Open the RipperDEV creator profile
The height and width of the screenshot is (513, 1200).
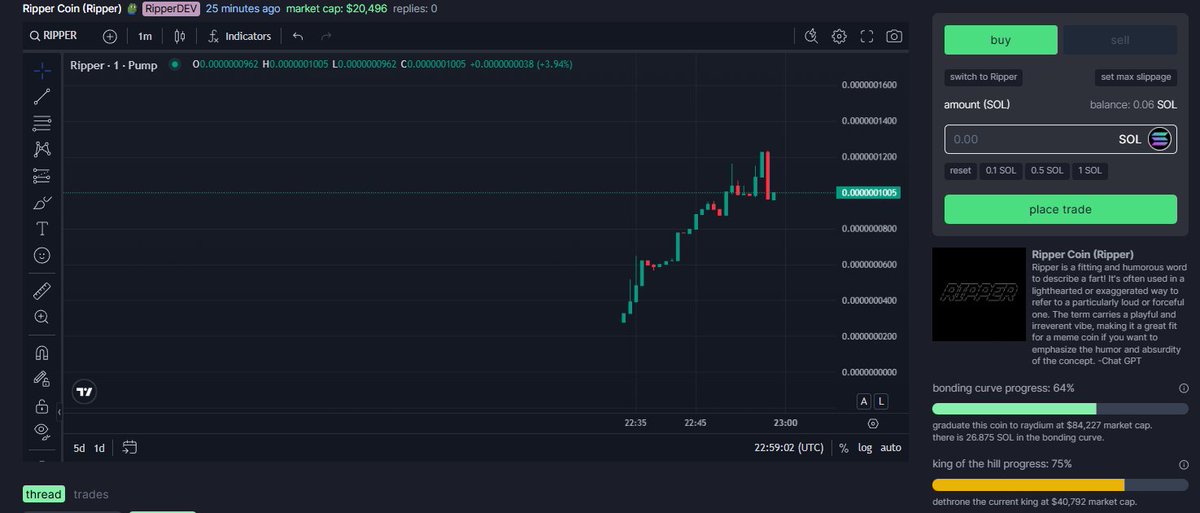coord(171,8)
